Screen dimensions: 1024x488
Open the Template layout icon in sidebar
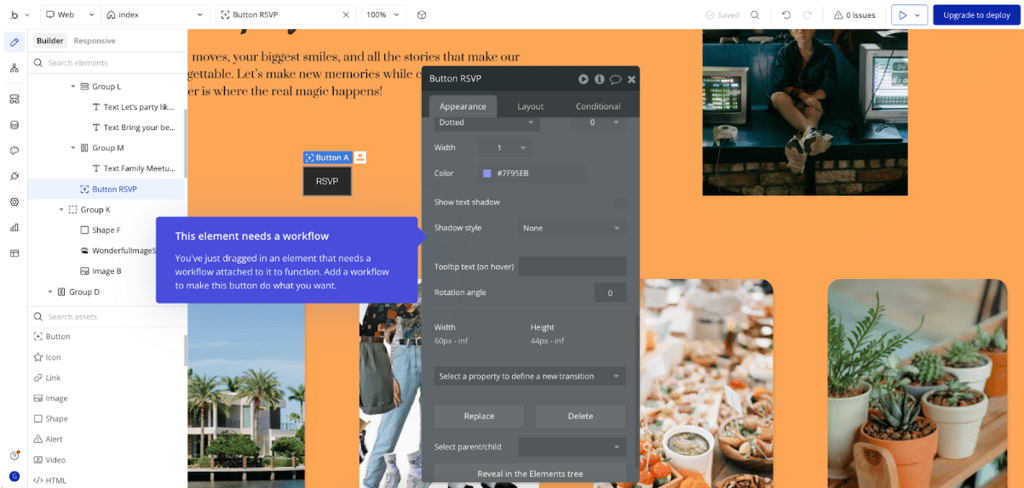point(14,253)
